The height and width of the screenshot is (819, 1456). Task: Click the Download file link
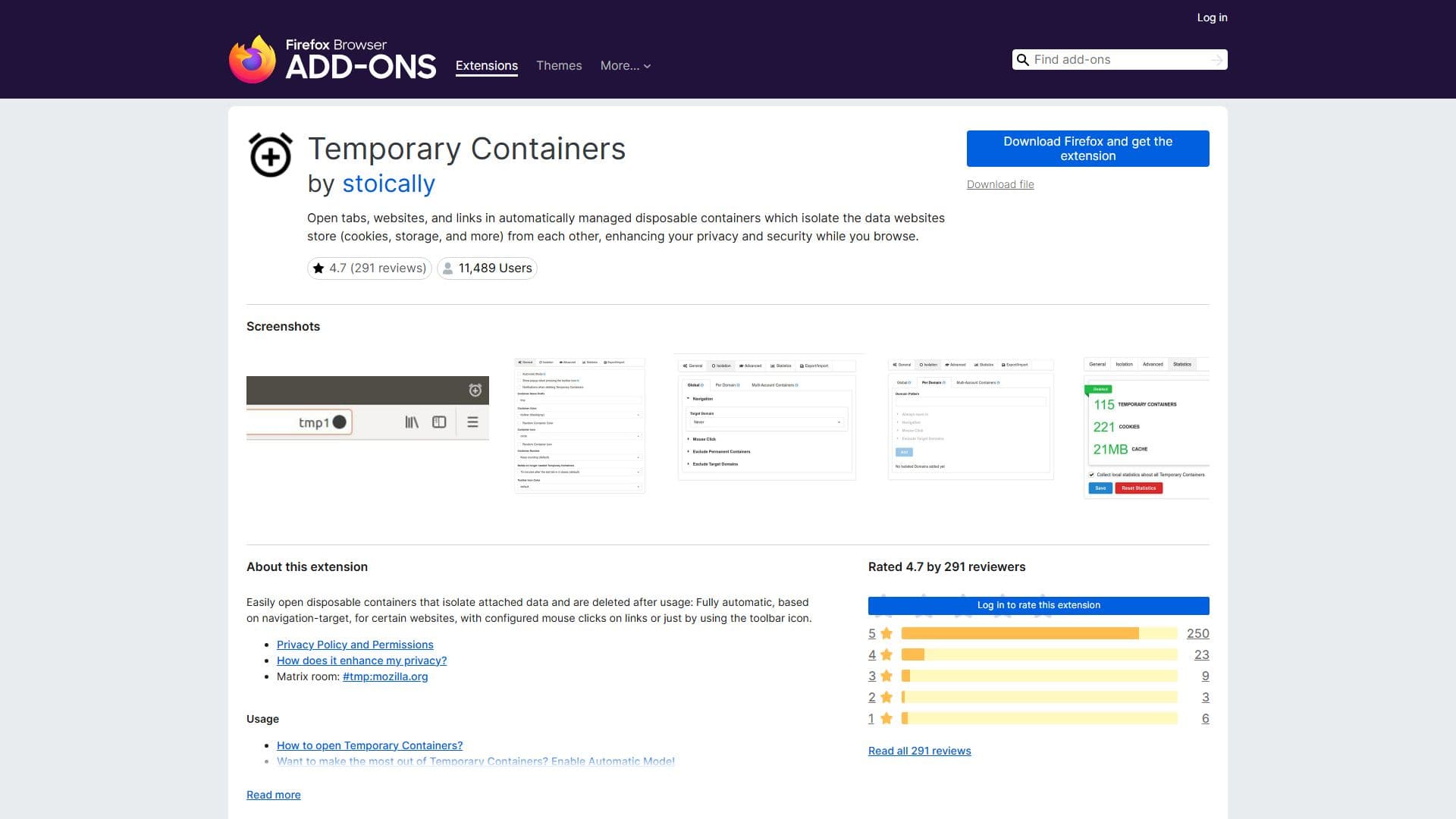coord(1000,184)
